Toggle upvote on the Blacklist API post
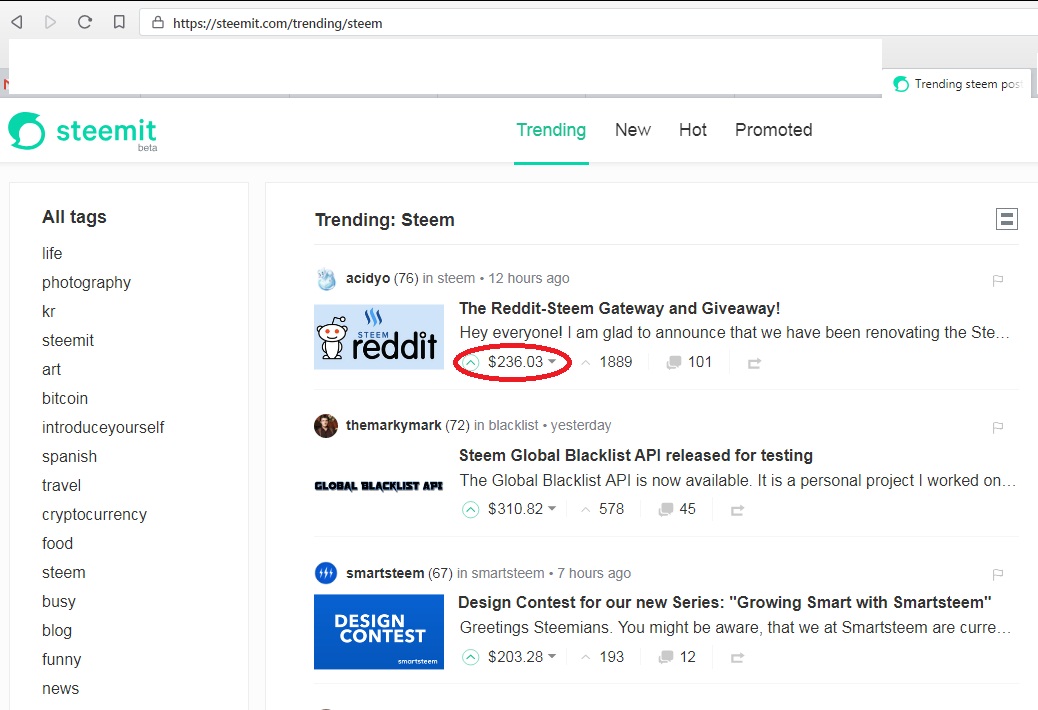1038x710 pixels. point(470,510)
